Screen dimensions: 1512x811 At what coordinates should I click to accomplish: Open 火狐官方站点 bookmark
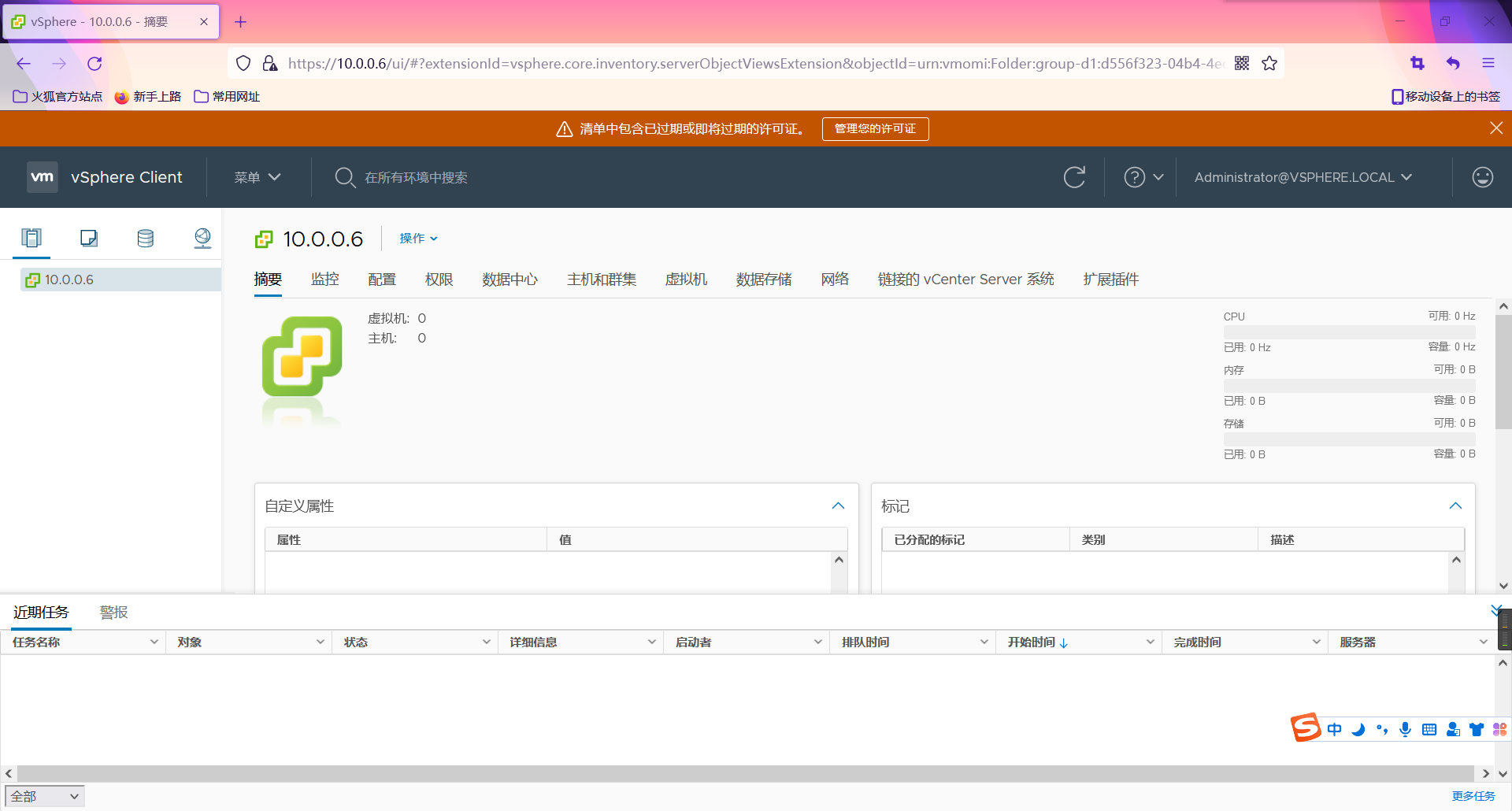58,96
